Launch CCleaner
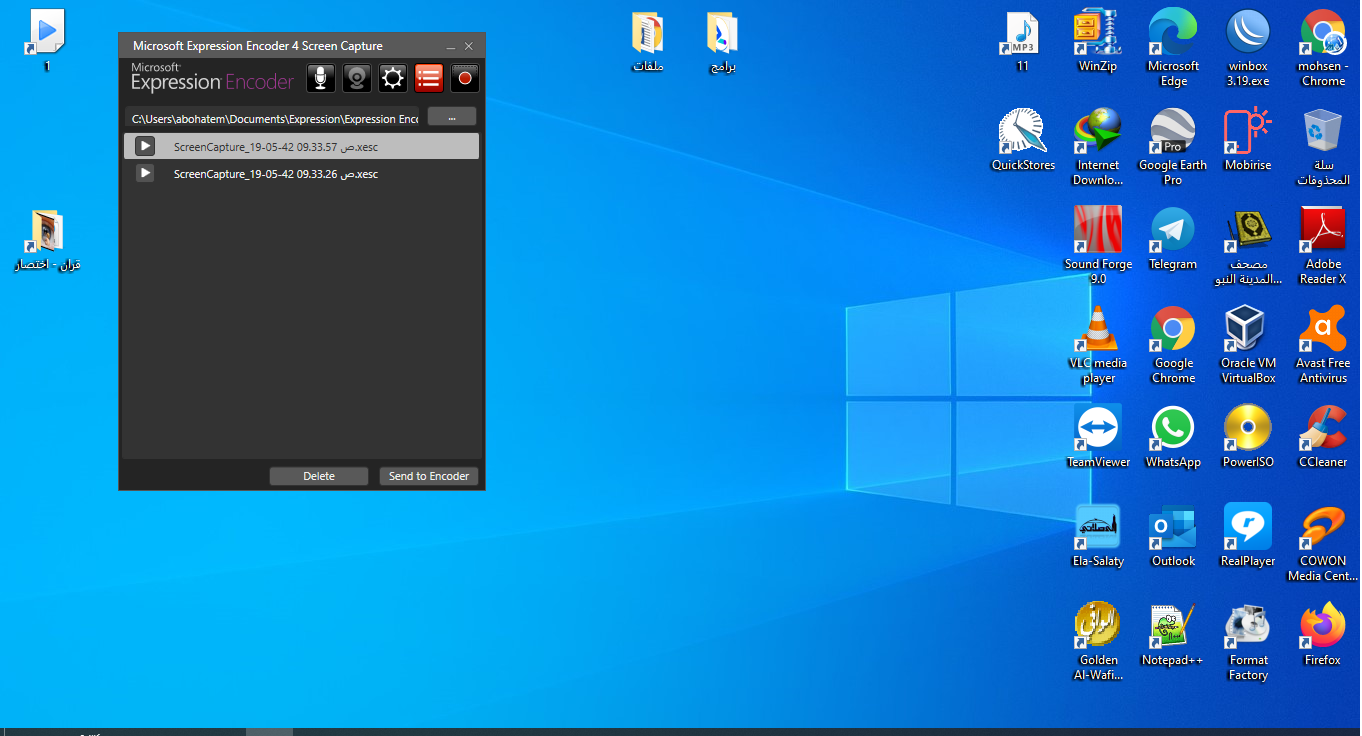Screen dimensions: 1362x736 tap(1323, 436)
